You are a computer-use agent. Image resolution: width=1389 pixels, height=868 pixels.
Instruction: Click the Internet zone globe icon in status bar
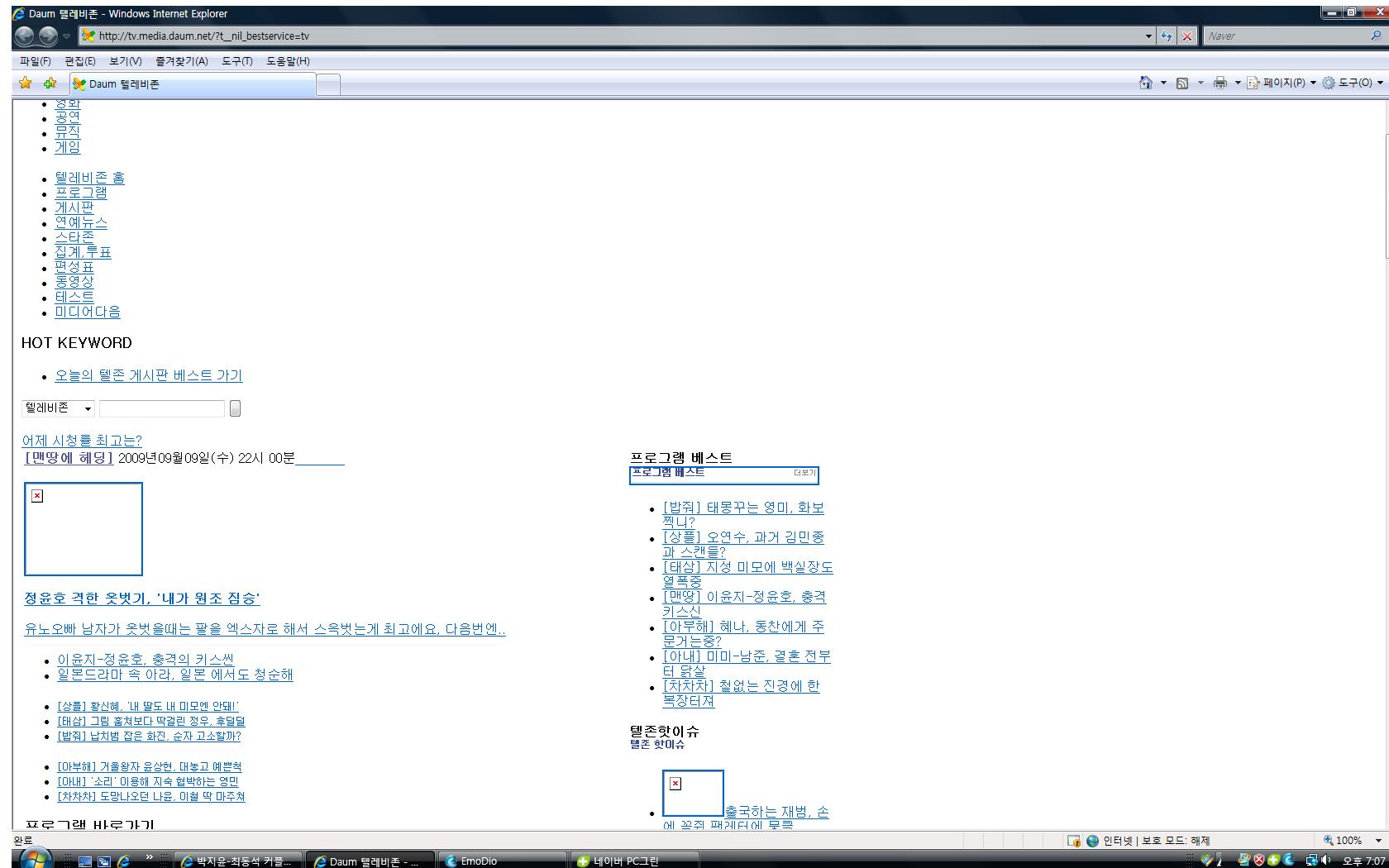pyautogui.click(x=1092, y=841)
